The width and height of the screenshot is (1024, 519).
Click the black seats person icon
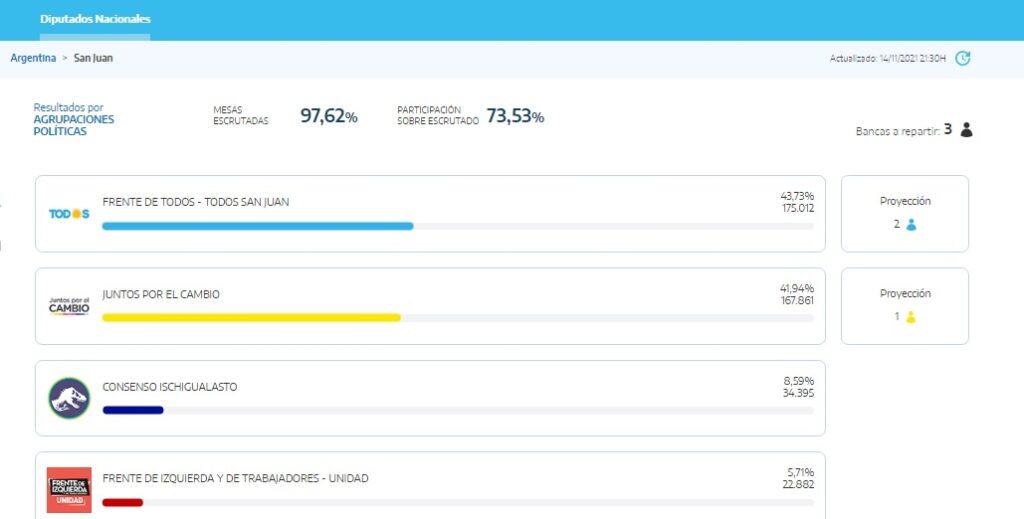967,130
